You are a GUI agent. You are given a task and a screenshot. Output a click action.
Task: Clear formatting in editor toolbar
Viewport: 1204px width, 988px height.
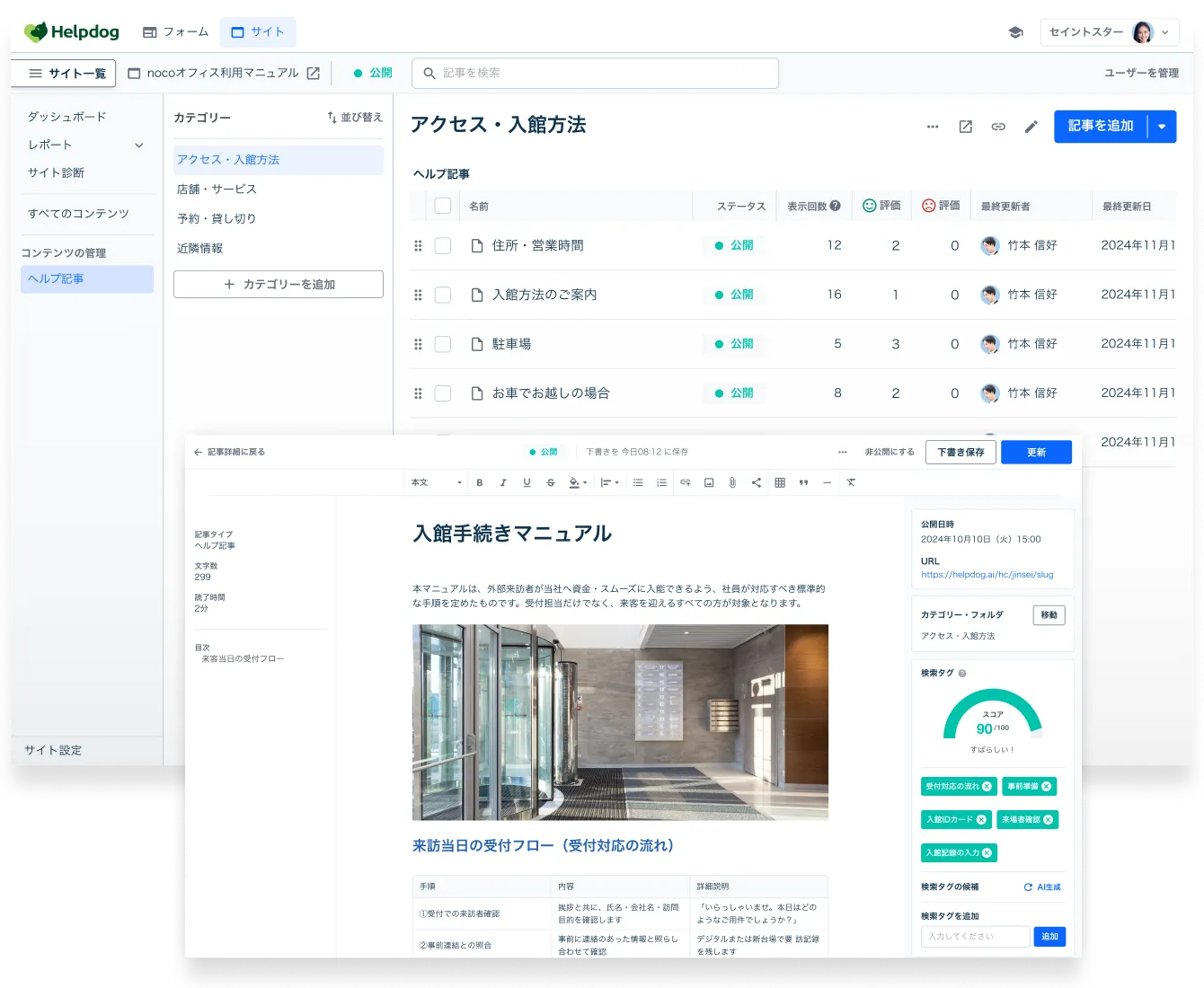[851, 483]
